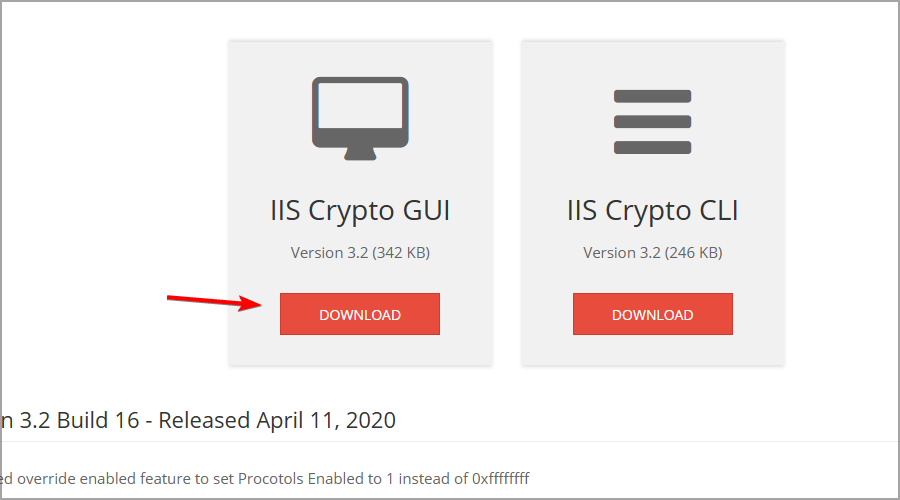Click the 3.2 Build 16 release heading
900x500 pixels.
198,420
